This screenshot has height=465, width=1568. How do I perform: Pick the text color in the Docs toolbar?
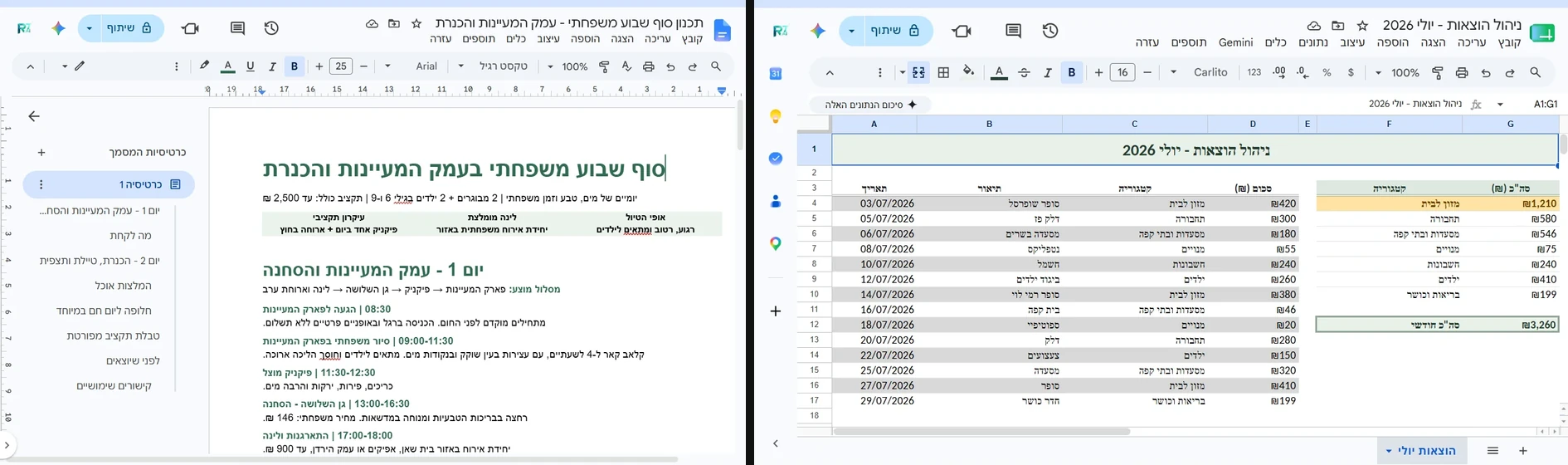pyautogui.click(x=227, y=66)
